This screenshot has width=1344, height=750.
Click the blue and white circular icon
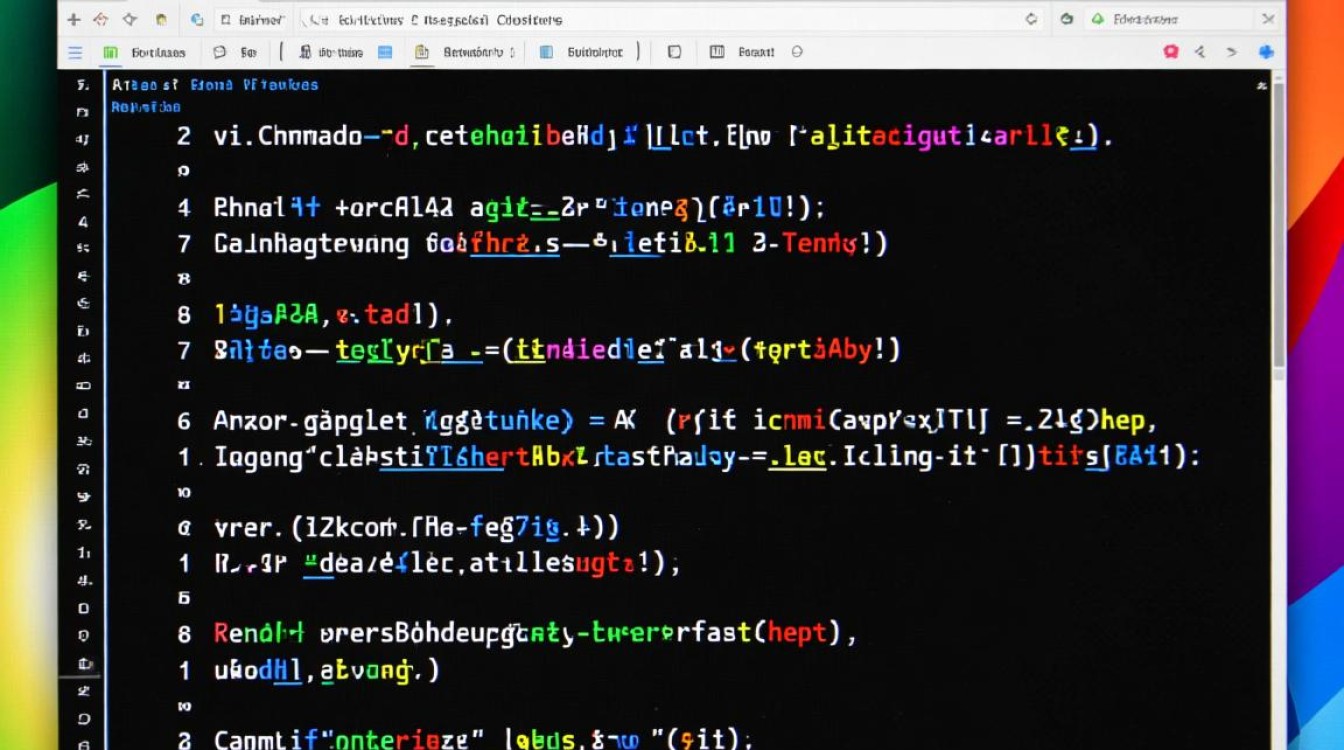pos(197,19)
